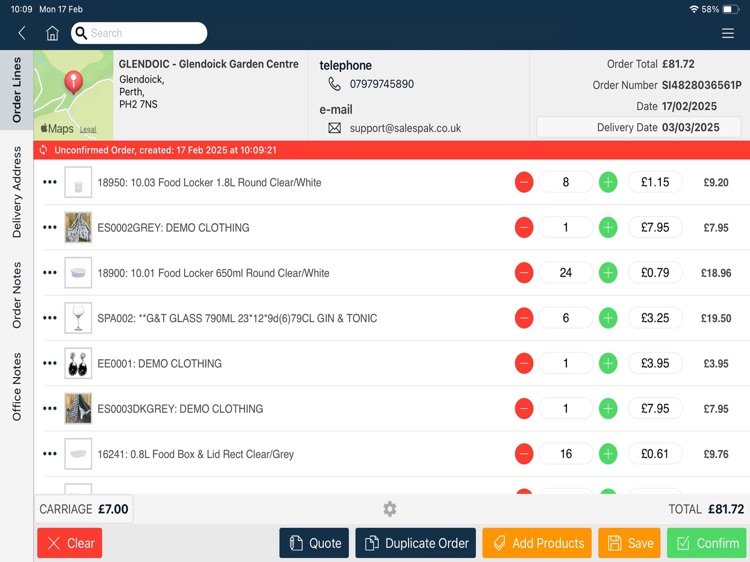Decrease quantity of 18950 Food Locker 1.8L
Image resolution: width=750 pixels, height=562 pixels.
524,182
